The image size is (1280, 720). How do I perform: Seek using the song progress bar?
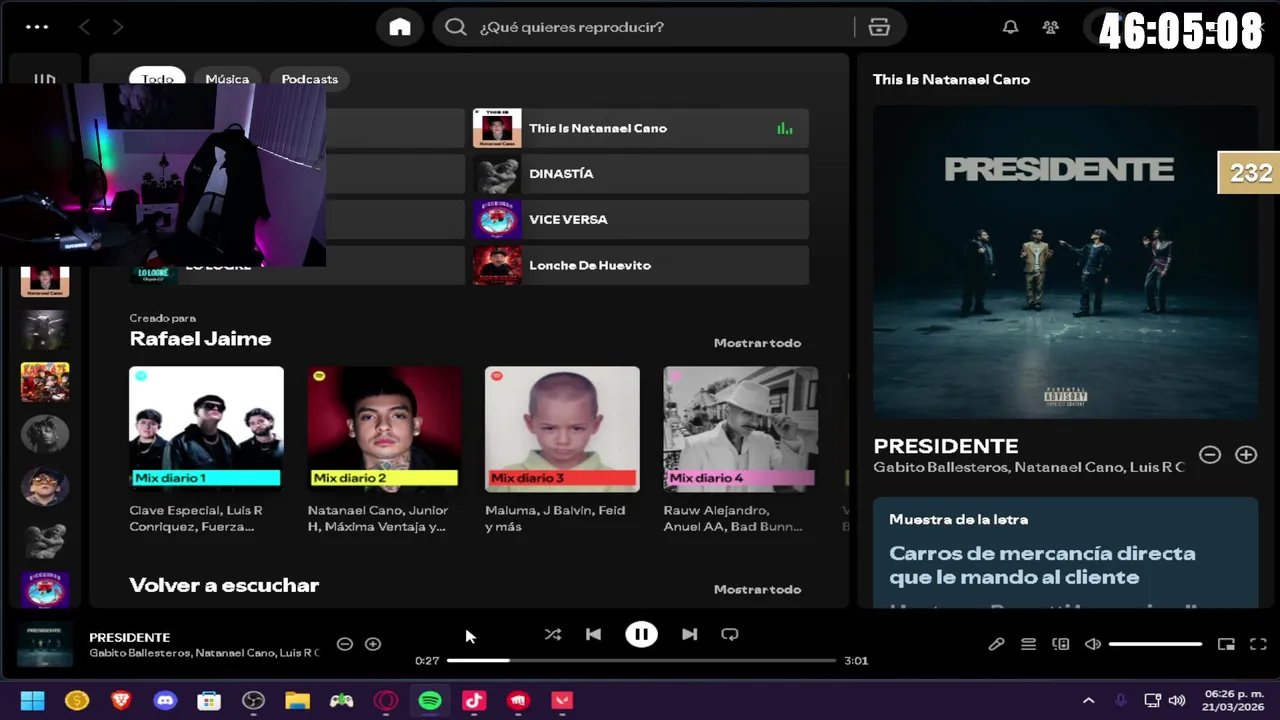coord(641,660)
